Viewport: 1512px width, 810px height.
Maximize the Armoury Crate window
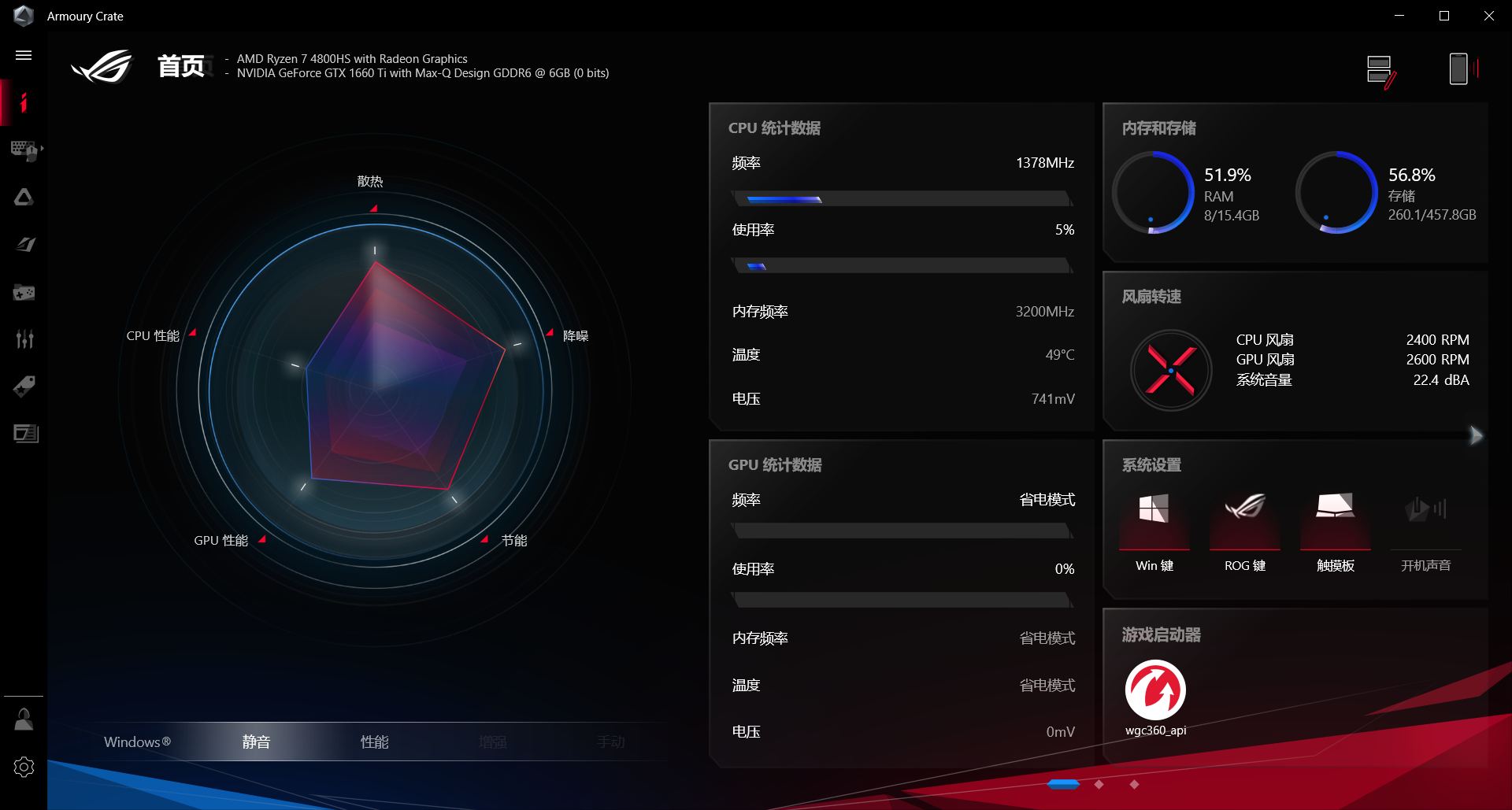(1444, 16)
